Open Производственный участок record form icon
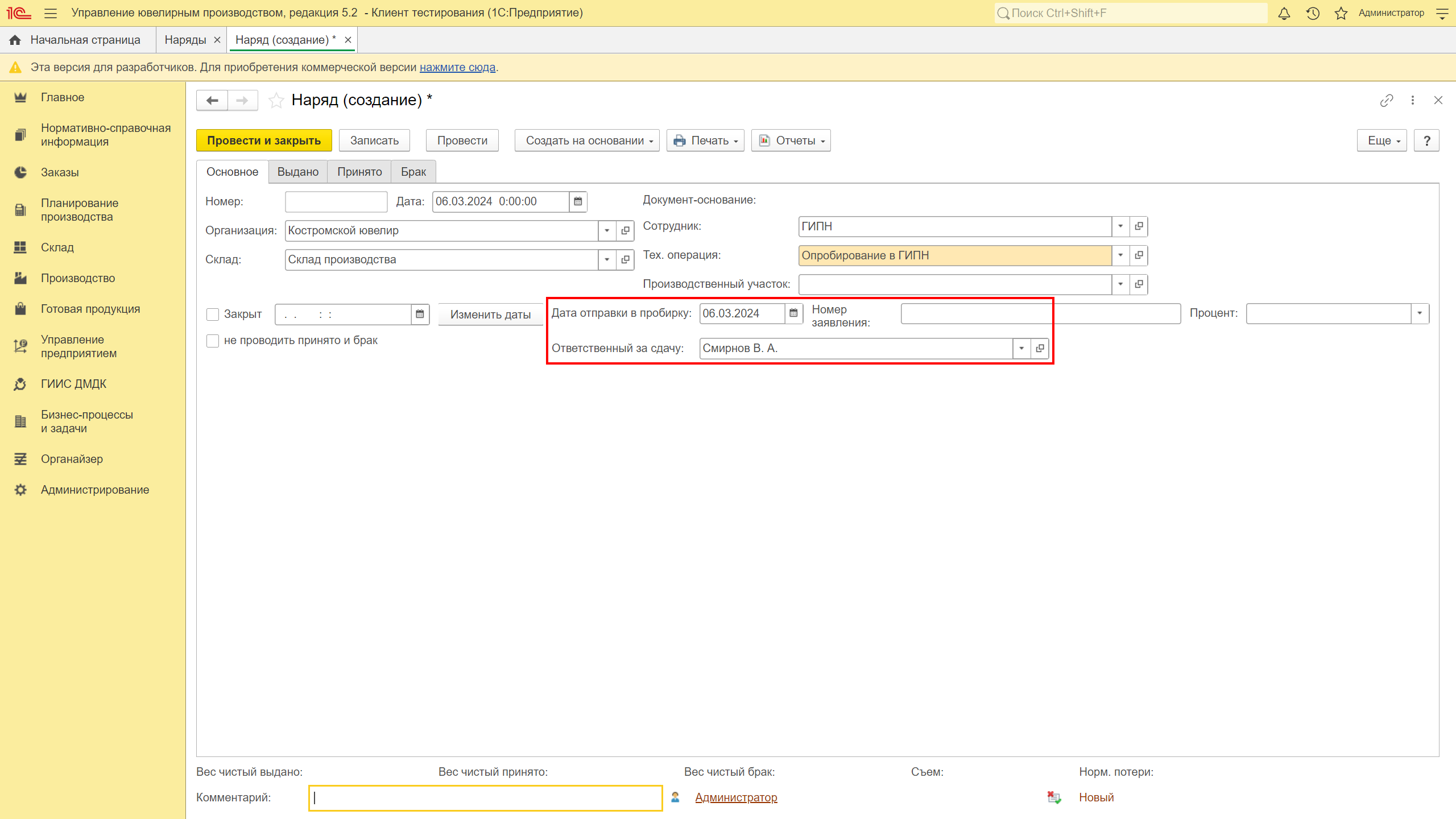Viewport: 1456px width, 819px height. (x=1139, y=284)
